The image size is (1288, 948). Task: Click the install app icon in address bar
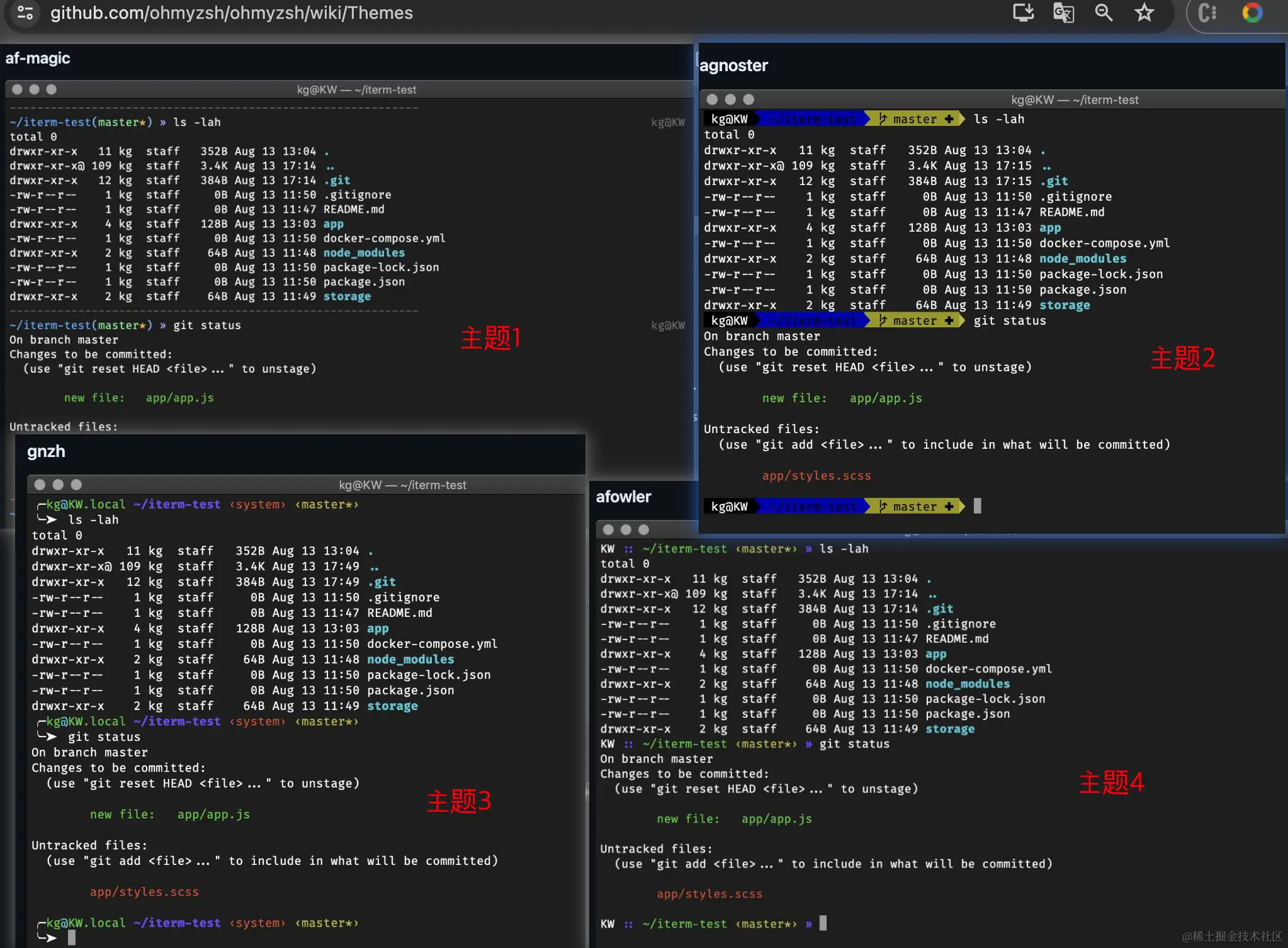pos(1023,13)
